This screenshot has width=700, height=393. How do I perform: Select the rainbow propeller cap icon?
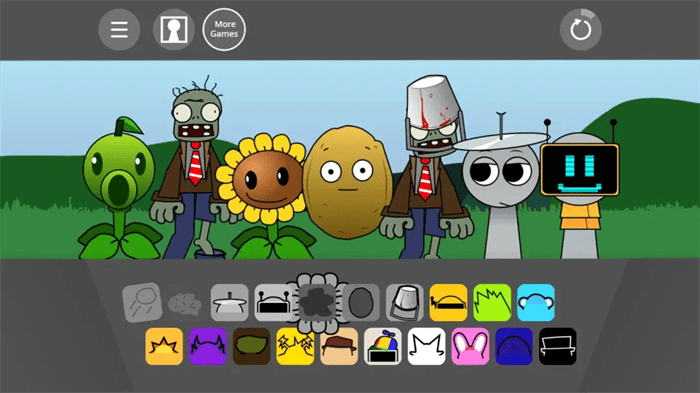tap(383, 346)
